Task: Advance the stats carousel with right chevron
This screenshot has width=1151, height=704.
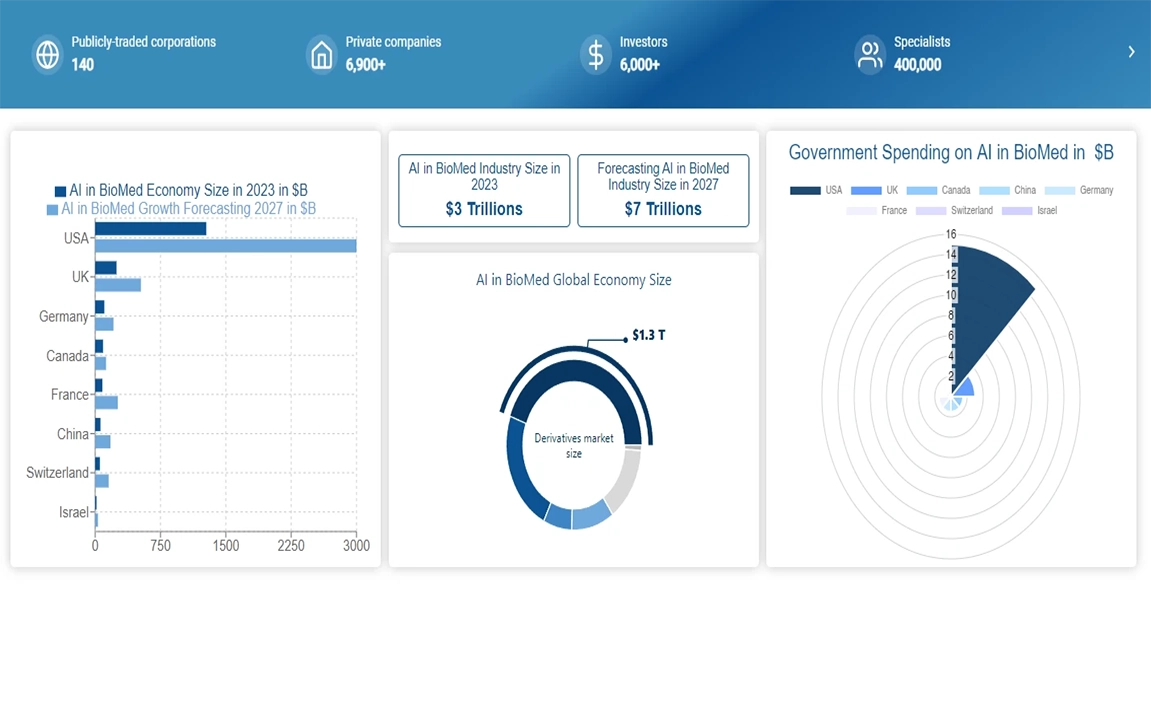Action: 1131,52
